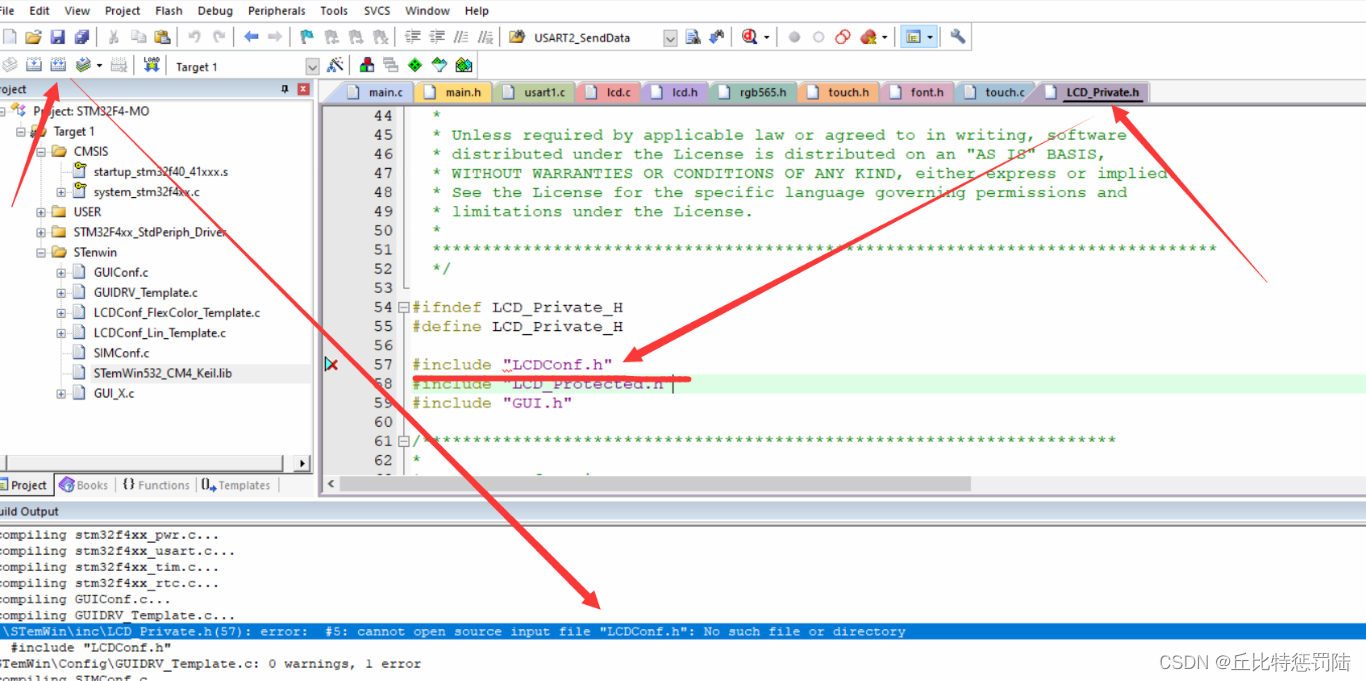The width and height of the screenshot is (1366, 681).
Task: Open the batch build dropdown arrow
Action: [99, 65]
